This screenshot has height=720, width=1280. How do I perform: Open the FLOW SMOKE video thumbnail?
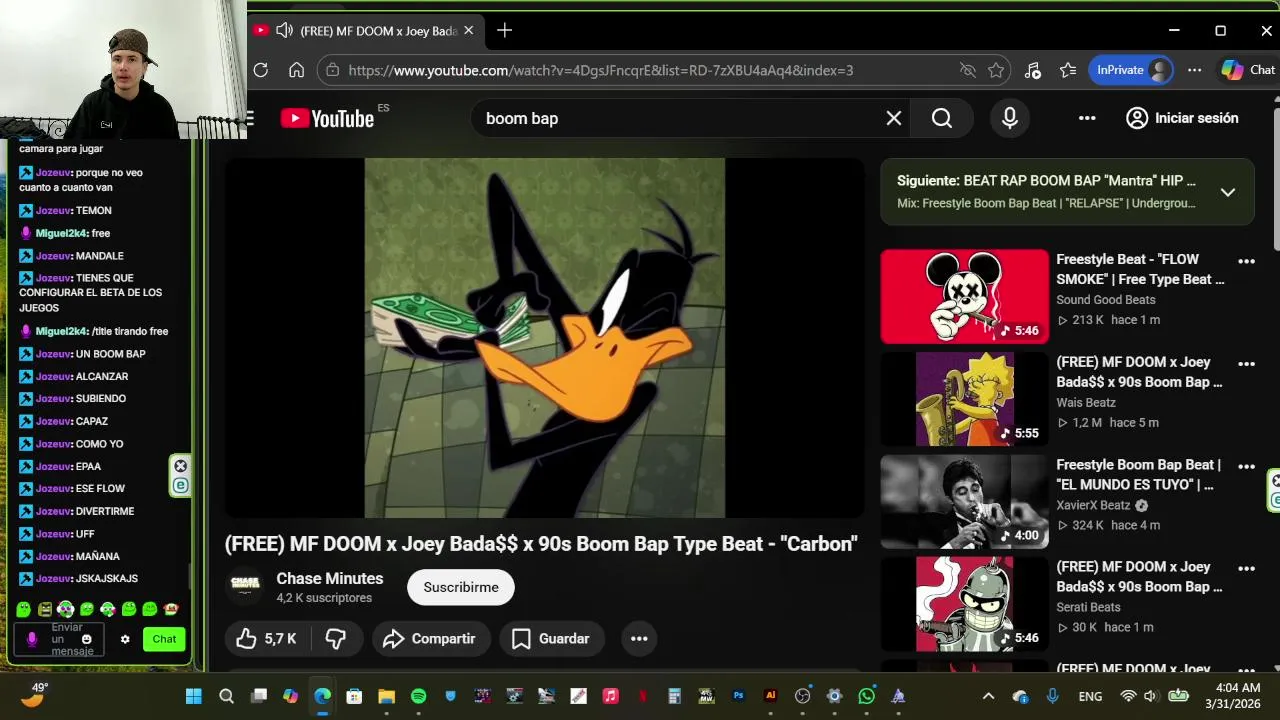[x=965, y=296]
